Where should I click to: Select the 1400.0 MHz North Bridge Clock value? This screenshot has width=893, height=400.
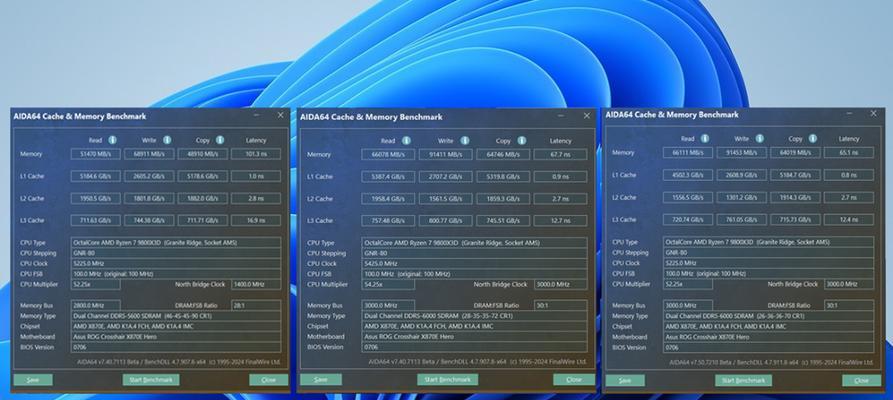point(256,284)
